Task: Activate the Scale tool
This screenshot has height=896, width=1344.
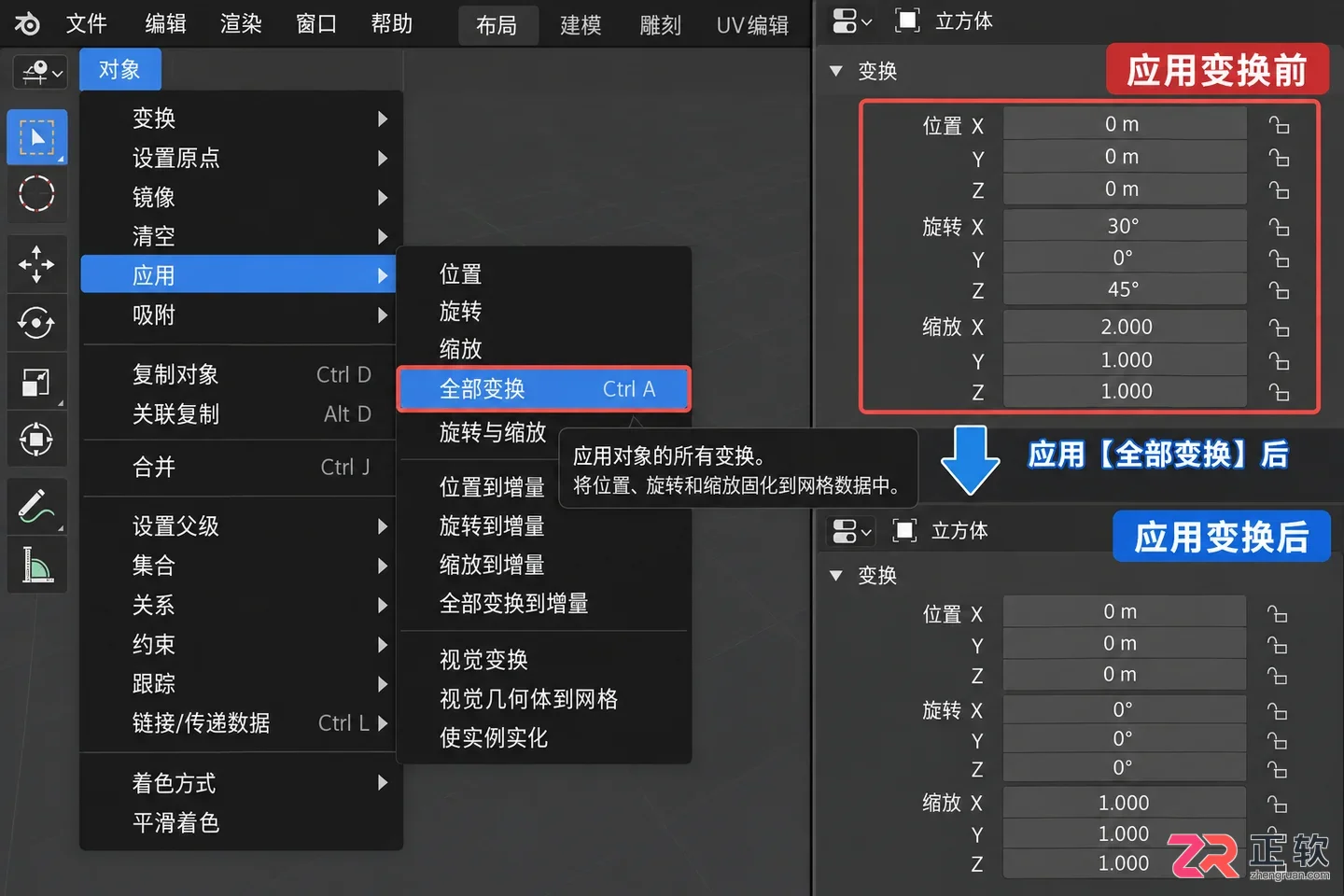Action: click(37, 382)
